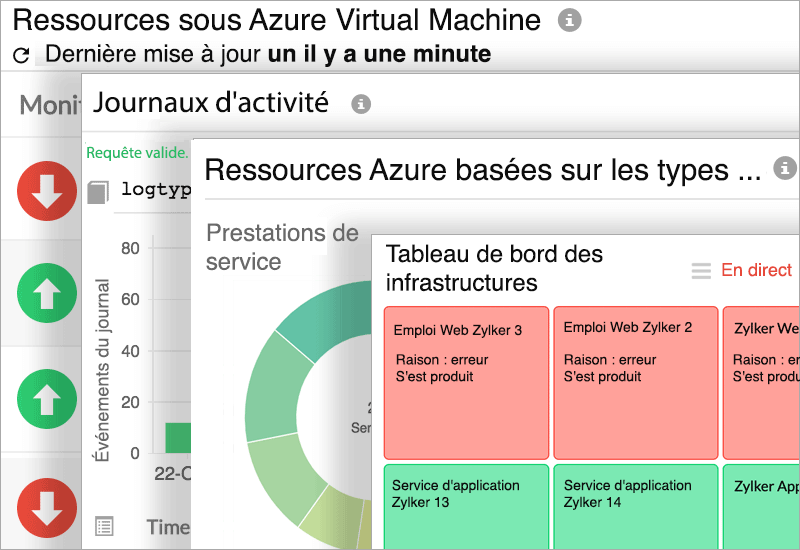Screen dimensions: 800x550
Task: Click the Journaux d'activité heading
Action: (210, 102)
